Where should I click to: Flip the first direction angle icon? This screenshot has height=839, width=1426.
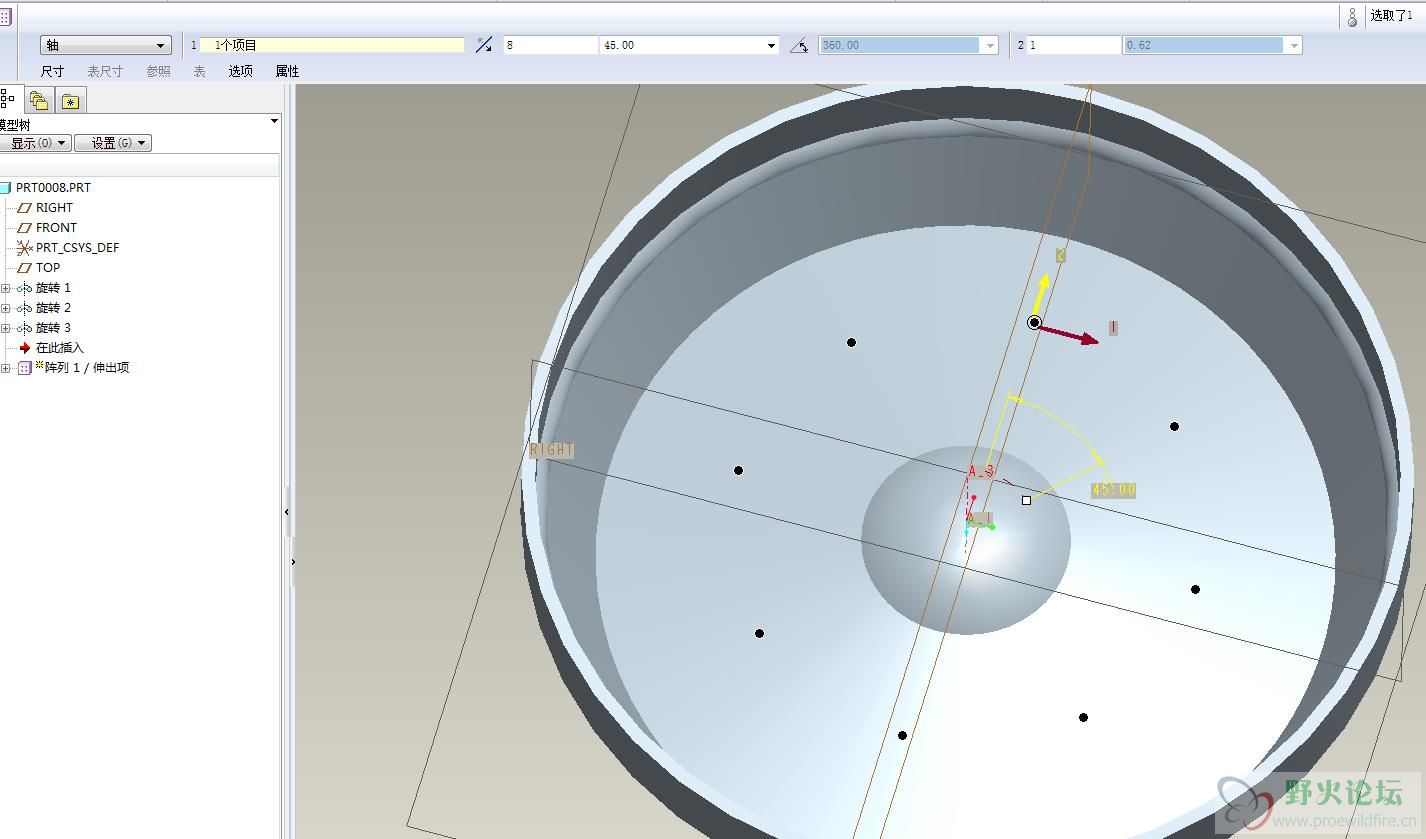[484, 45]
